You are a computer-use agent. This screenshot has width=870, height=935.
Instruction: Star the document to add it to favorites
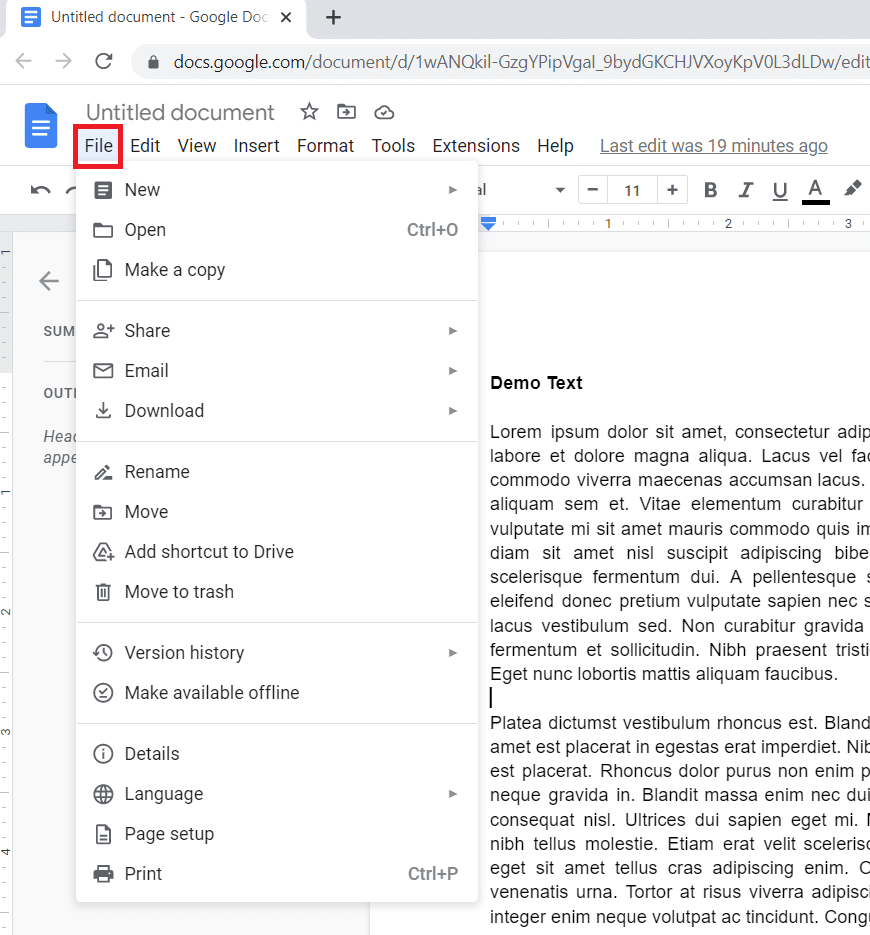tap(309, 112)
